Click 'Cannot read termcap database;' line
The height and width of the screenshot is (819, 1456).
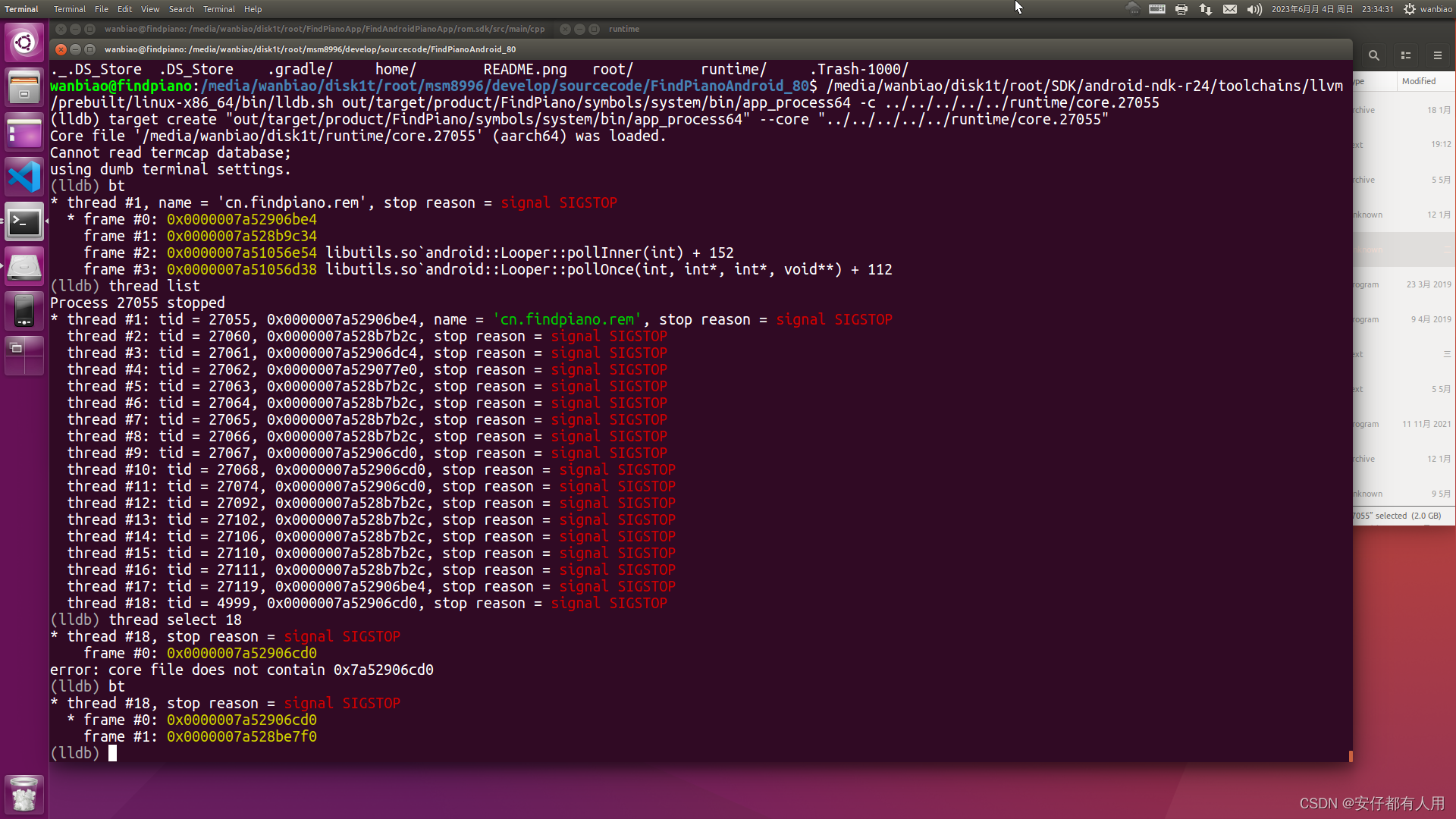(x=171, y=152)
